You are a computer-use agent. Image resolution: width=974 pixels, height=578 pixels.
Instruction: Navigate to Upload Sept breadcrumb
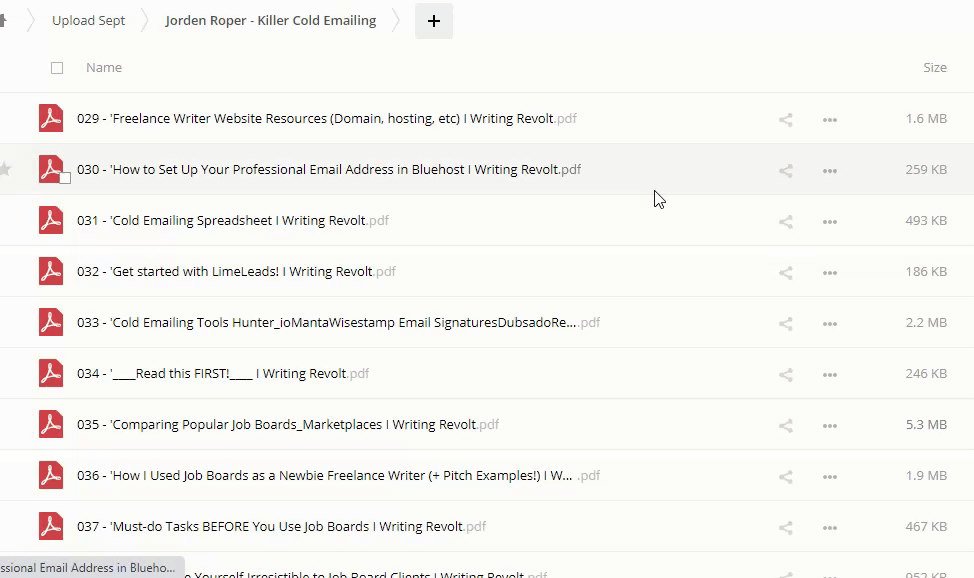pos(88,21)
